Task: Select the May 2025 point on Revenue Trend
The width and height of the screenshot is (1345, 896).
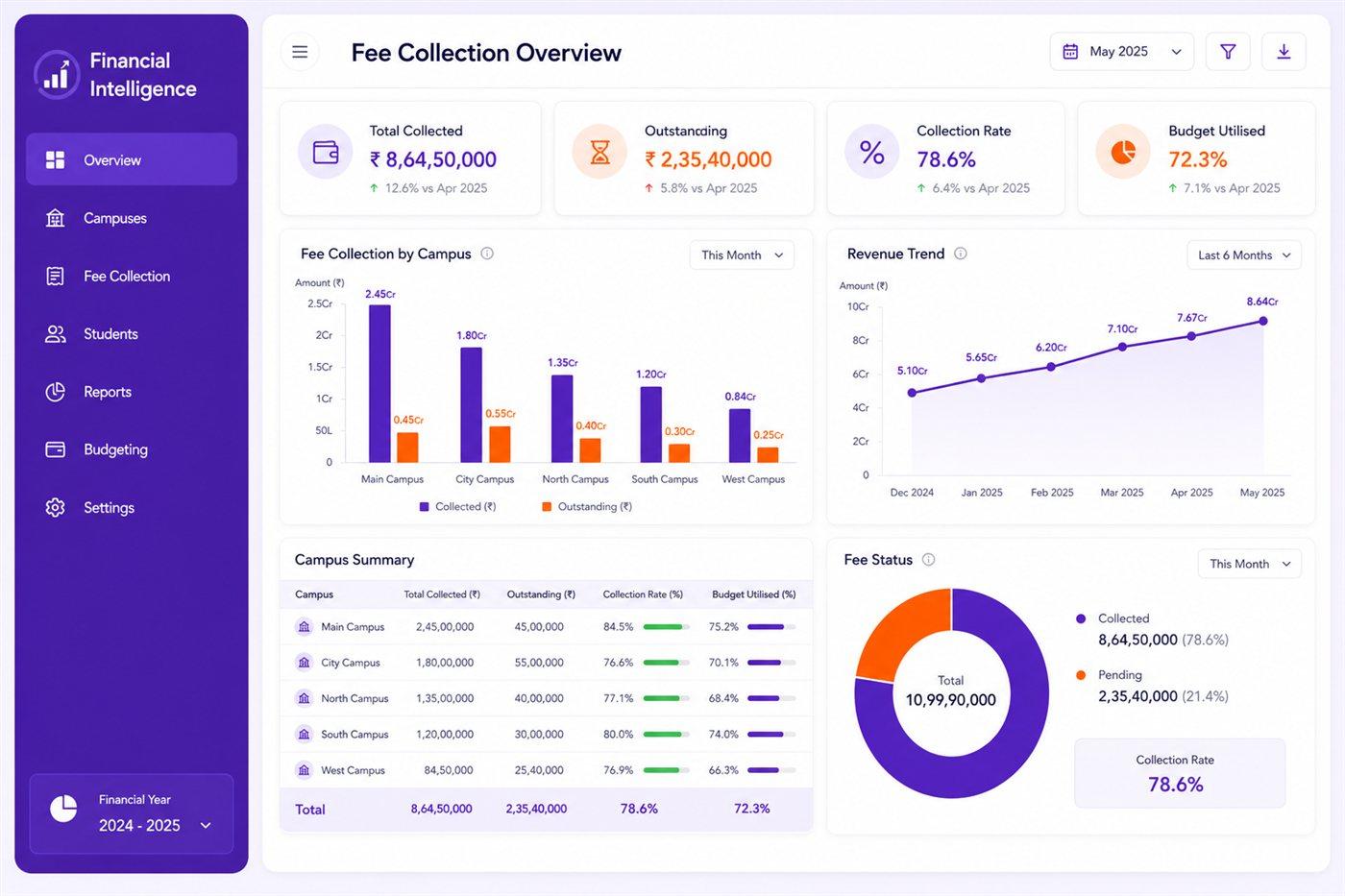Action: coord(1262,321)
